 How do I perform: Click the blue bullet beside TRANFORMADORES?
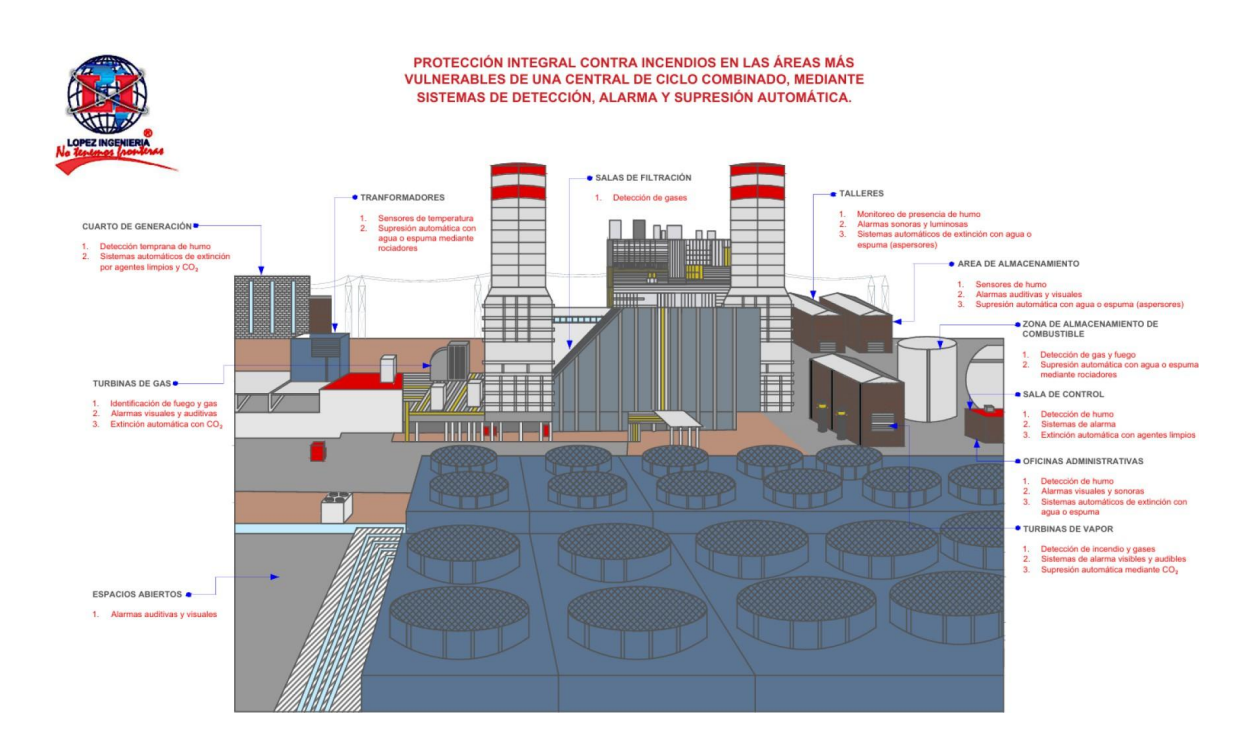click(354, 198)
